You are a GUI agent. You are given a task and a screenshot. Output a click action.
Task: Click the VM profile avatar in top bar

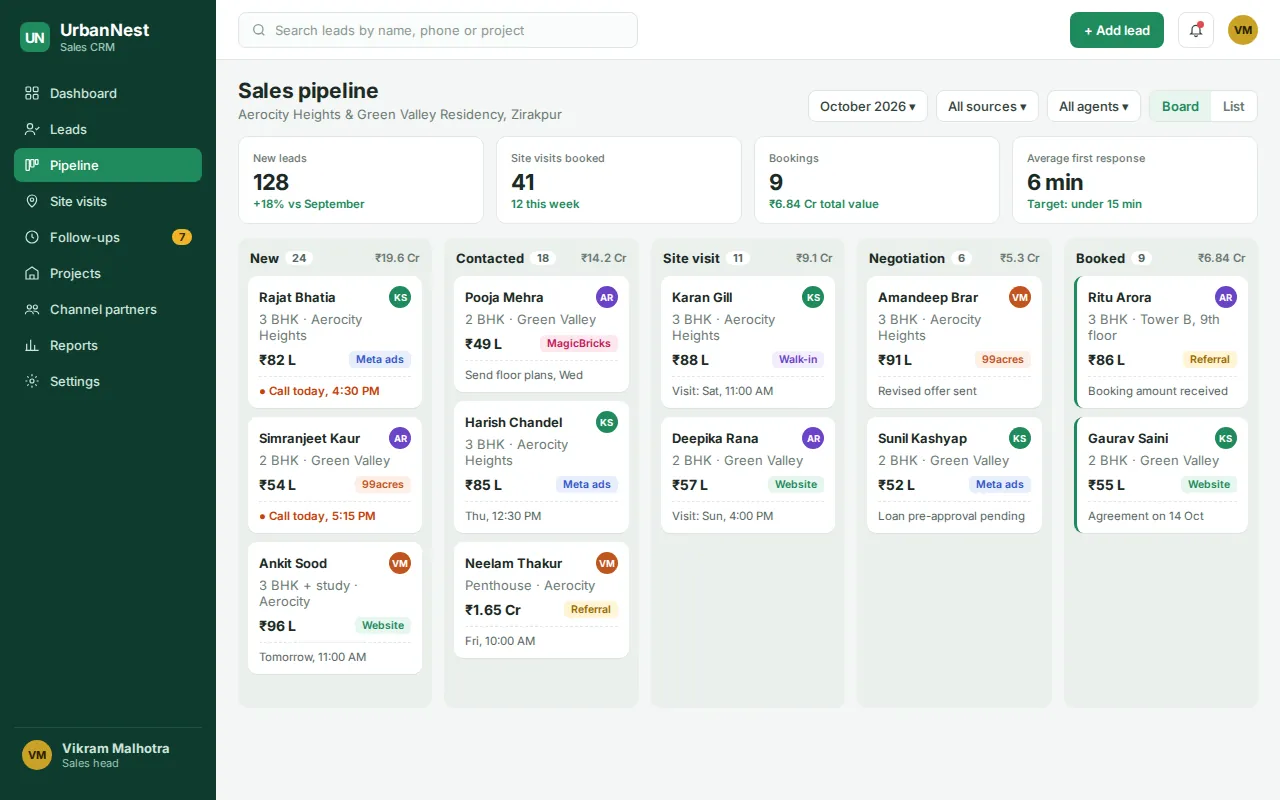[x=1243, y=30]
